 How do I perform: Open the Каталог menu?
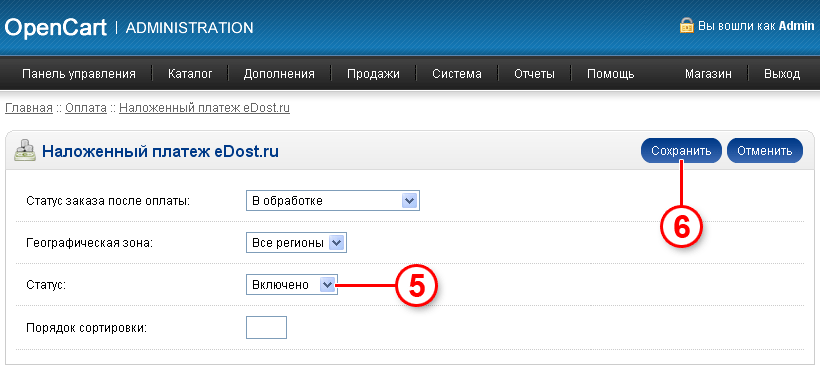(190, 74)
